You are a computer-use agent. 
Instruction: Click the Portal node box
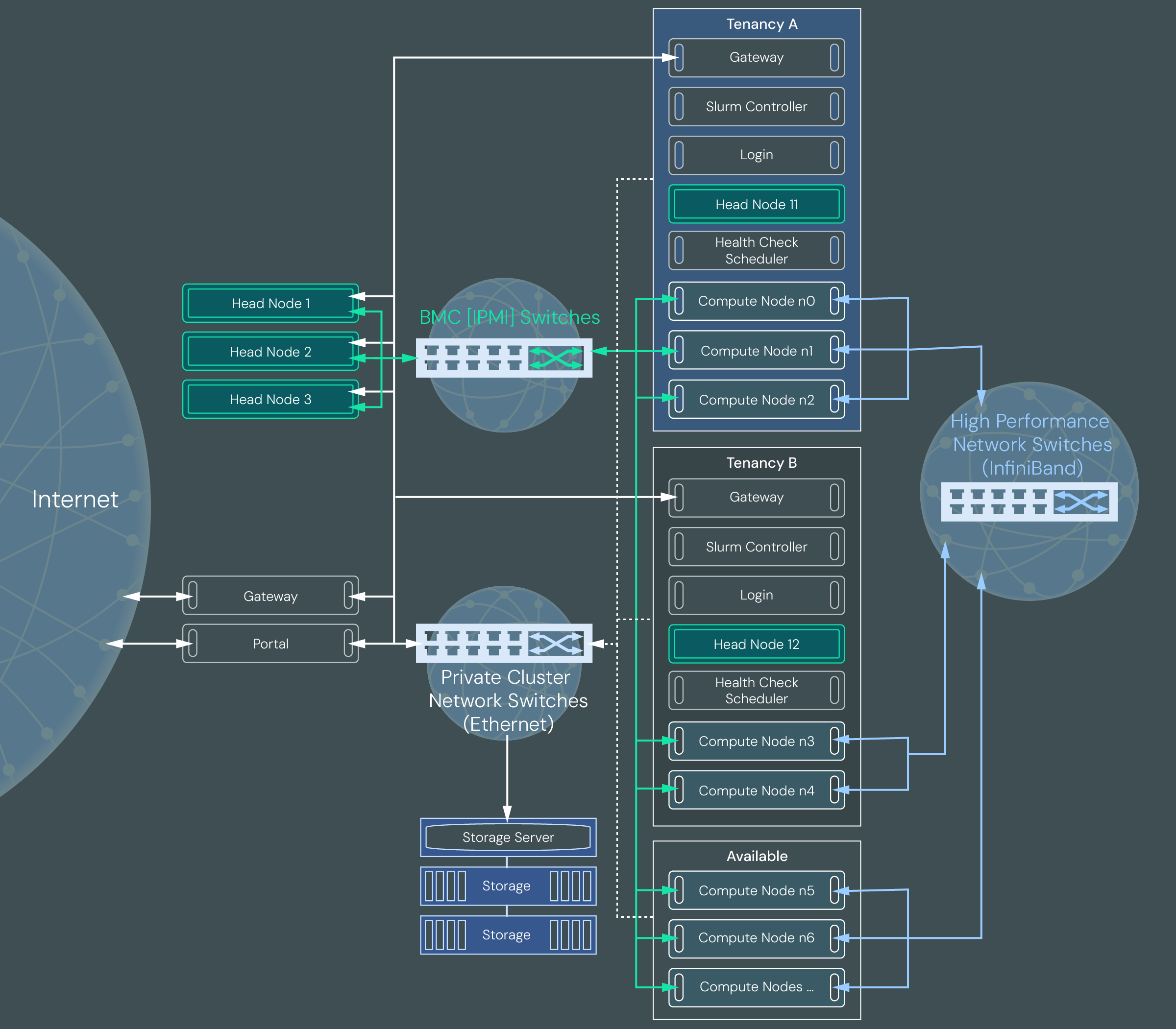point(270,644)
